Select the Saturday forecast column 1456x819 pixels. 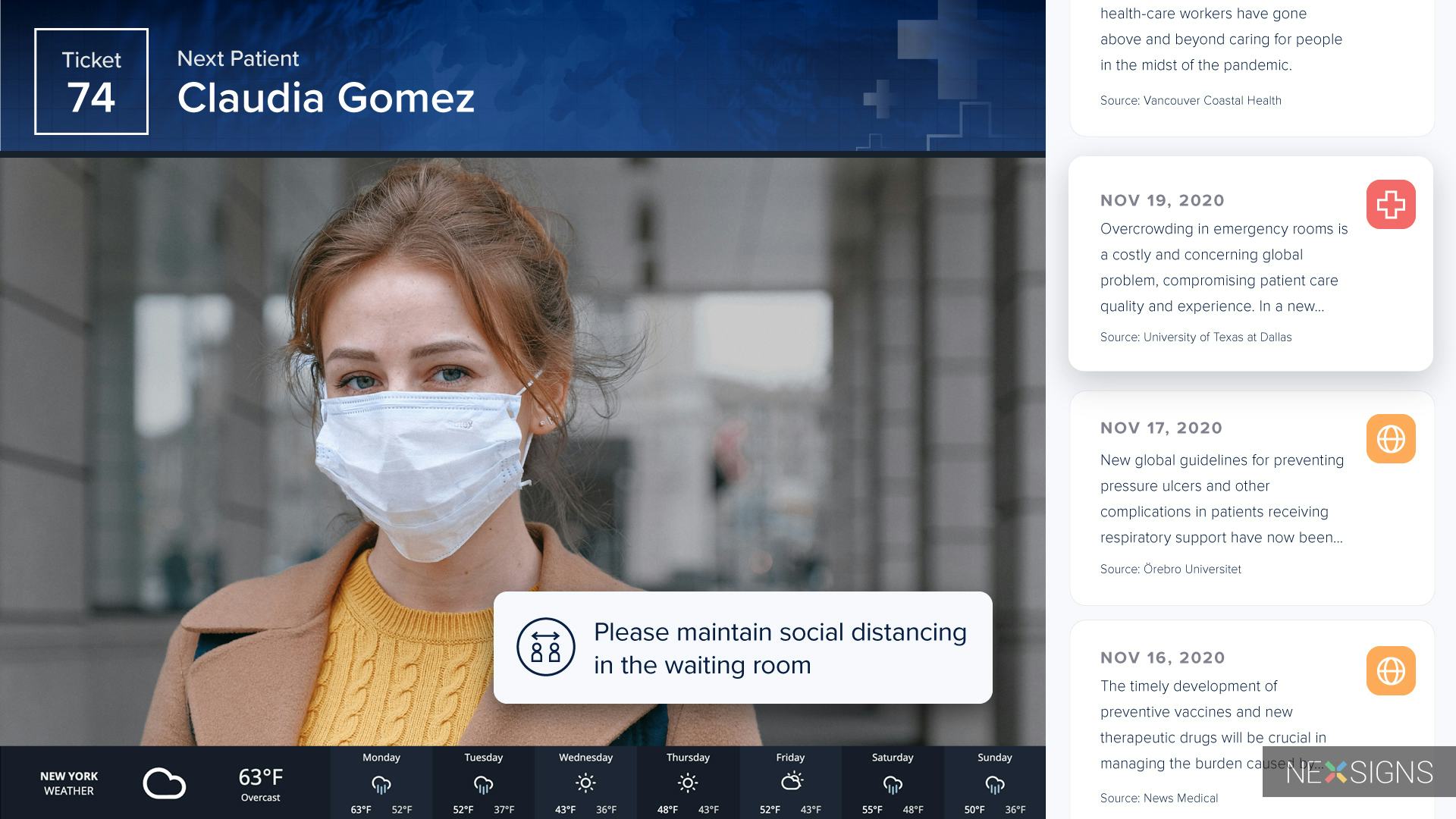(892, 783)
